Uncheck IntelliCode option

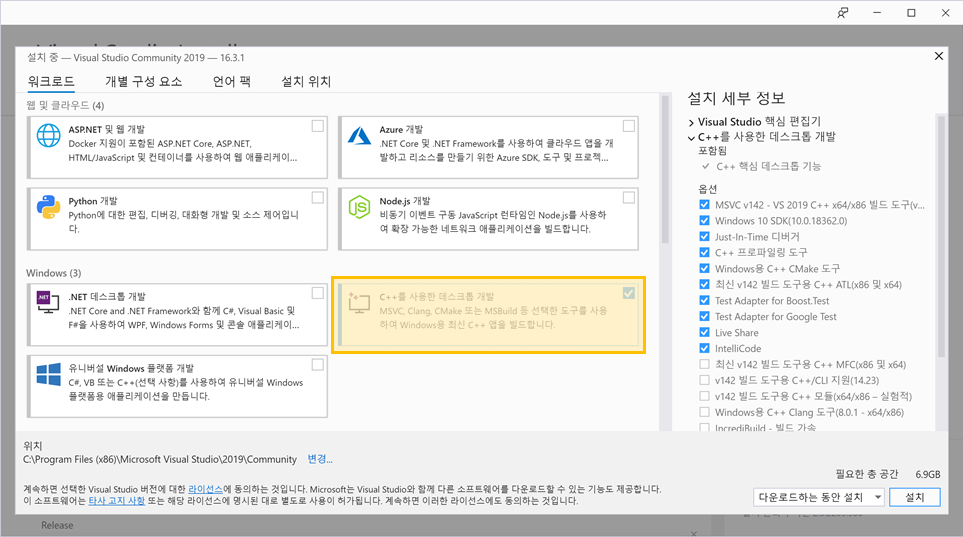(704, 348)
